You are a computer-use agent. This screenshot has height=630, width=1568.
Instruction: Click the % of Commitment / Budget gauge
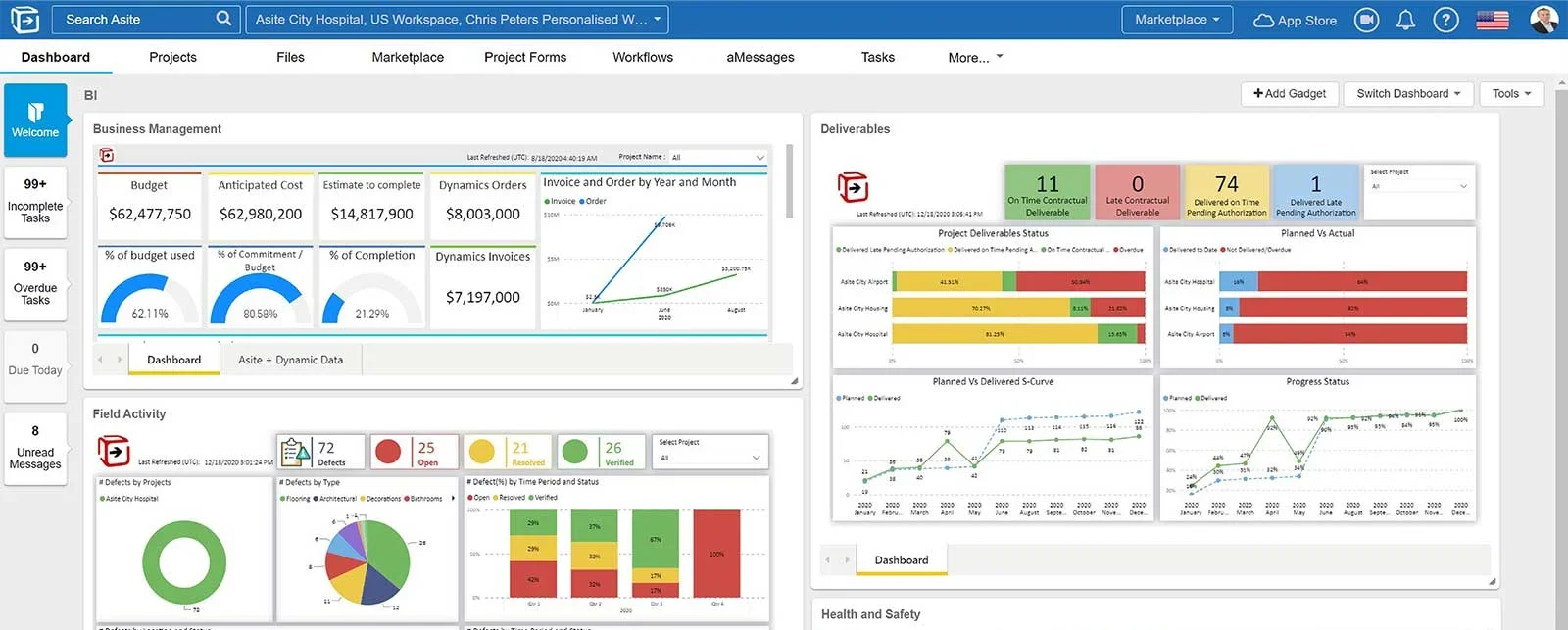coord(260,298)
